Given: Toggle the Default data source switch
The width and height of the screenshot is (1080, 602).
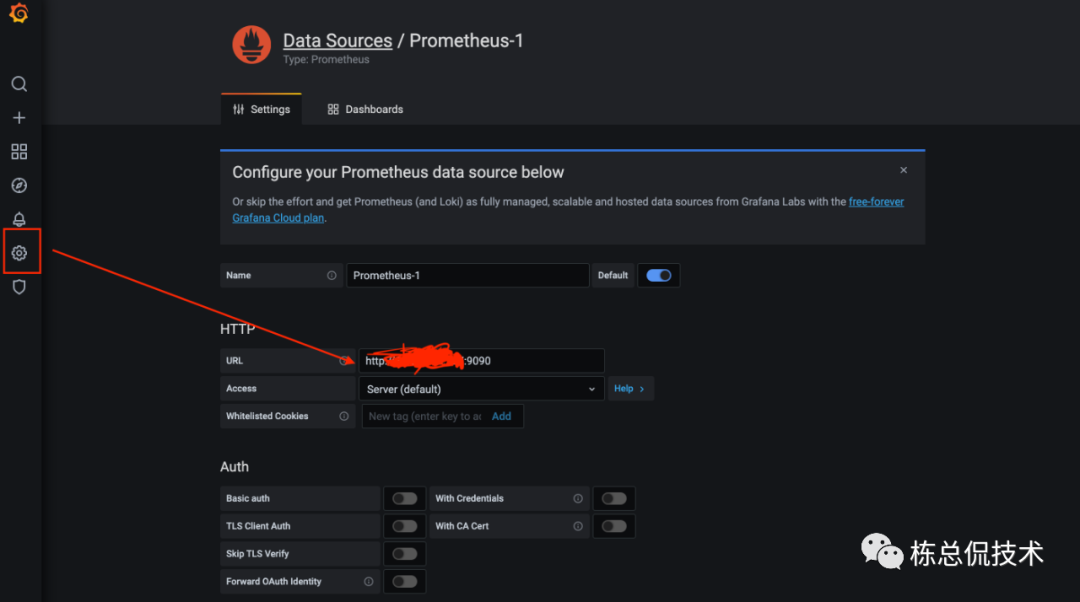Looking at the screenshot, I should [658, 276].
